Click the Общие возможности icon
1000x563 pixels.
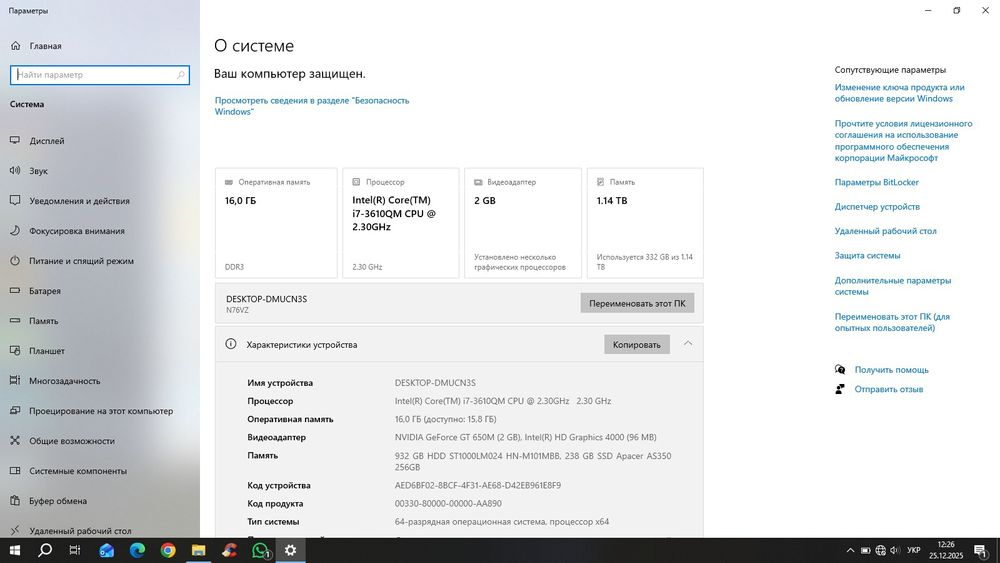[x=15, y=441]
